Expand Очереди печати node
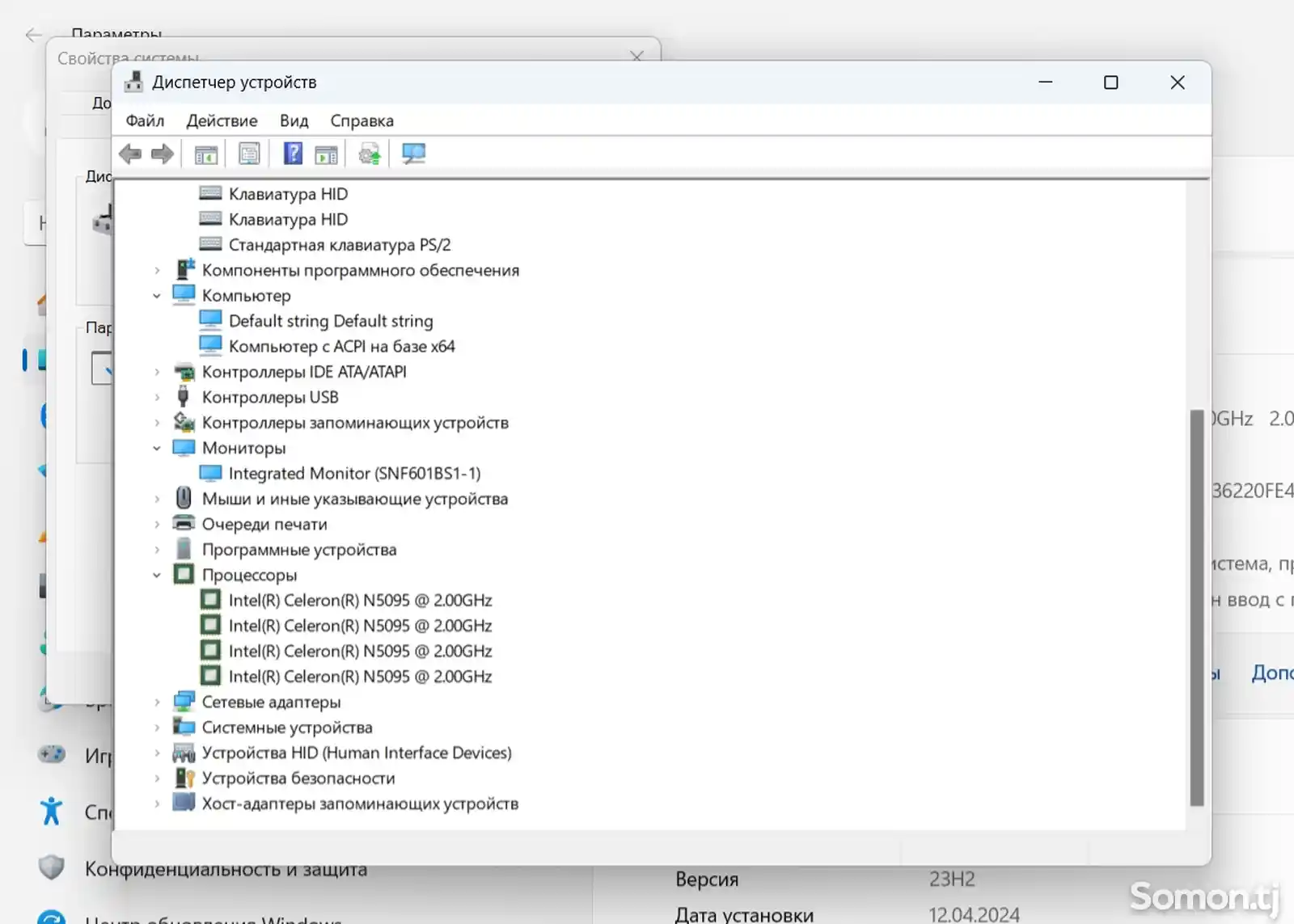This screenshot has height=924, width=1294. coord(157,525)
